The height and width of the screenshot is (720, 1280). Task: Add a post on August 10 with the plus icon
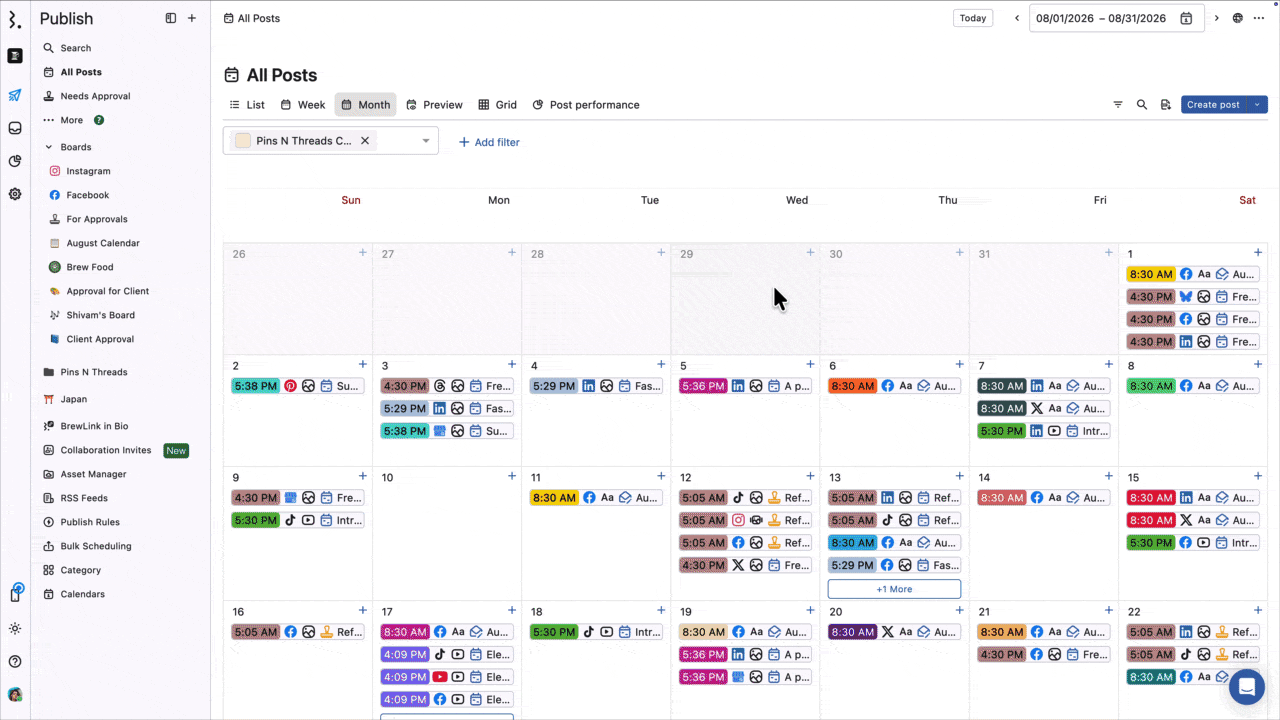click(512, 476)
